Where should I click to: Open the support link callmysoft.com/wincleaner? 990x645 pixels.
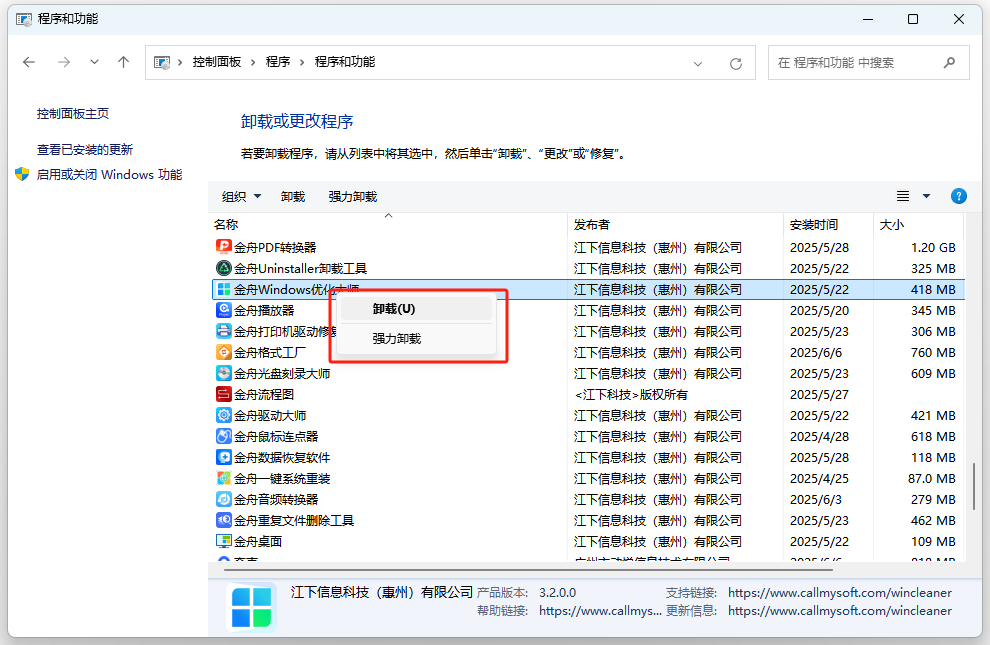[840, 593]
